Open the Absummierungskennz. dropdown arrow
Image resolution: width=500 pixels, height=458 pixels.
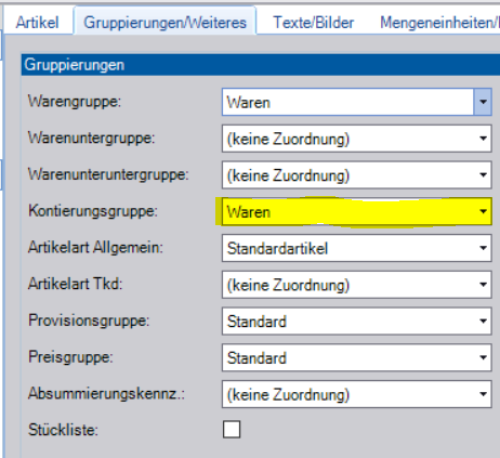point(483,394)
